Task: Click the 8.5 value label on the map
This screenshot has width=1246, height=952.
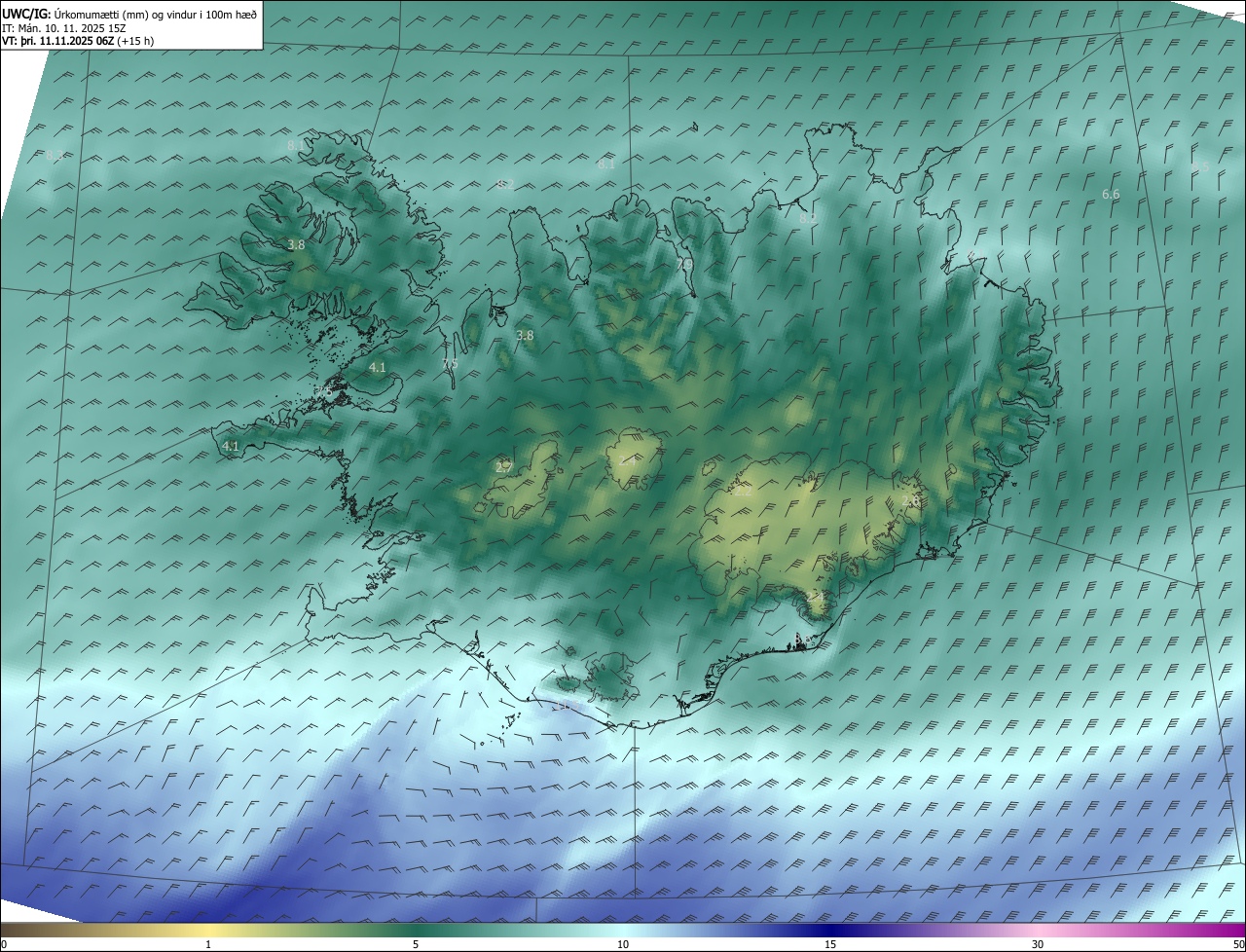Action: (1200, 167)
